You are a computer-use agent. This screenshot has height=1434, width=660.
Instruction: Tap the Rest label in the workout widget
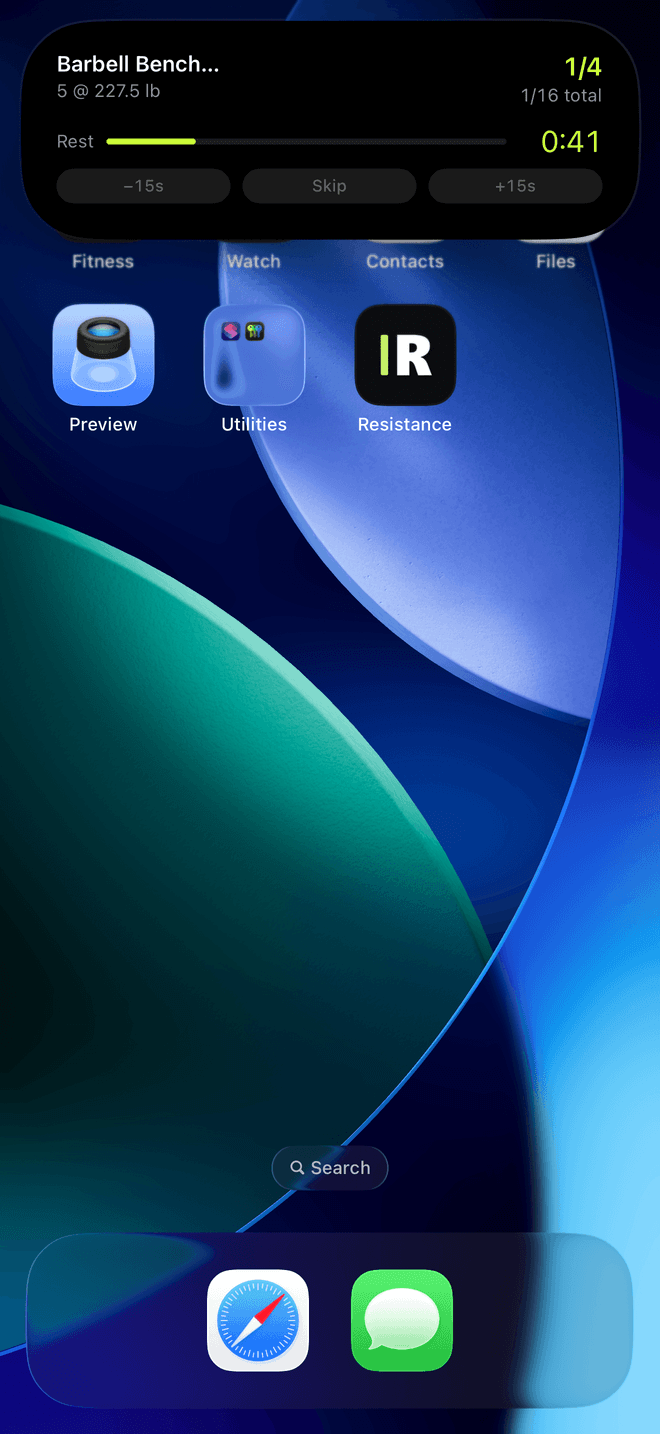tap(75, 142)
